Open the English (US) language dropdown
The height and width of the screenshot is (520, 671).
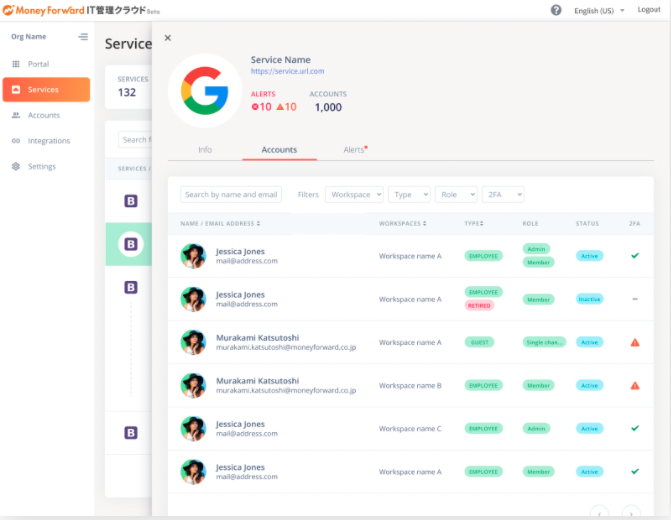click(599, 11)
